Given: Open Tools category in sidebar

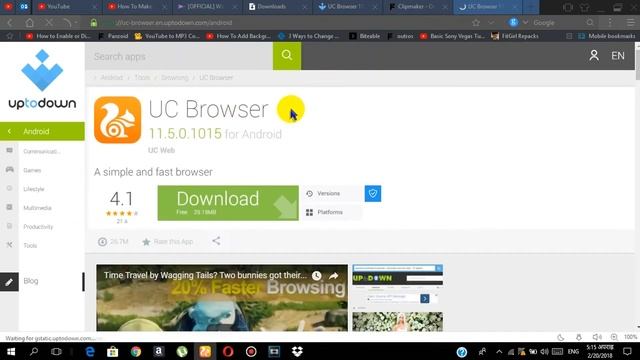Looking at the screenshot, I should pos(30,245).
